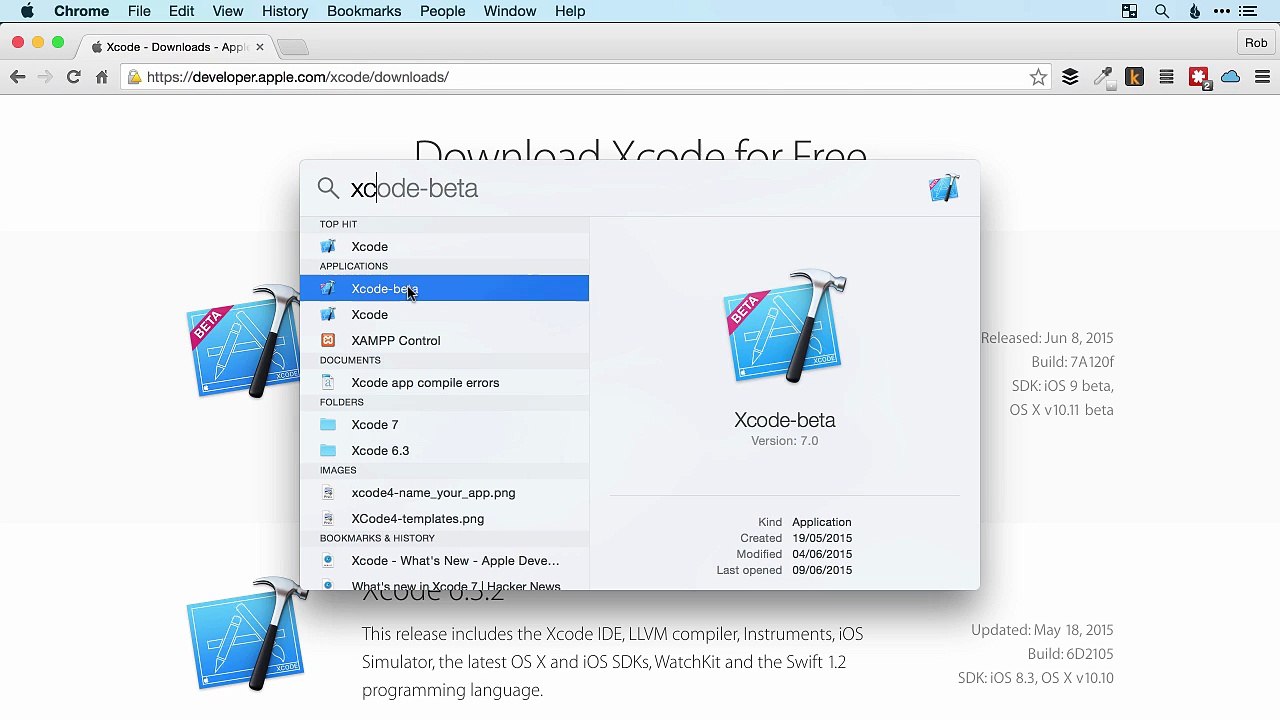
Task: Open the Chrome home page
Action: click(101, 77)
